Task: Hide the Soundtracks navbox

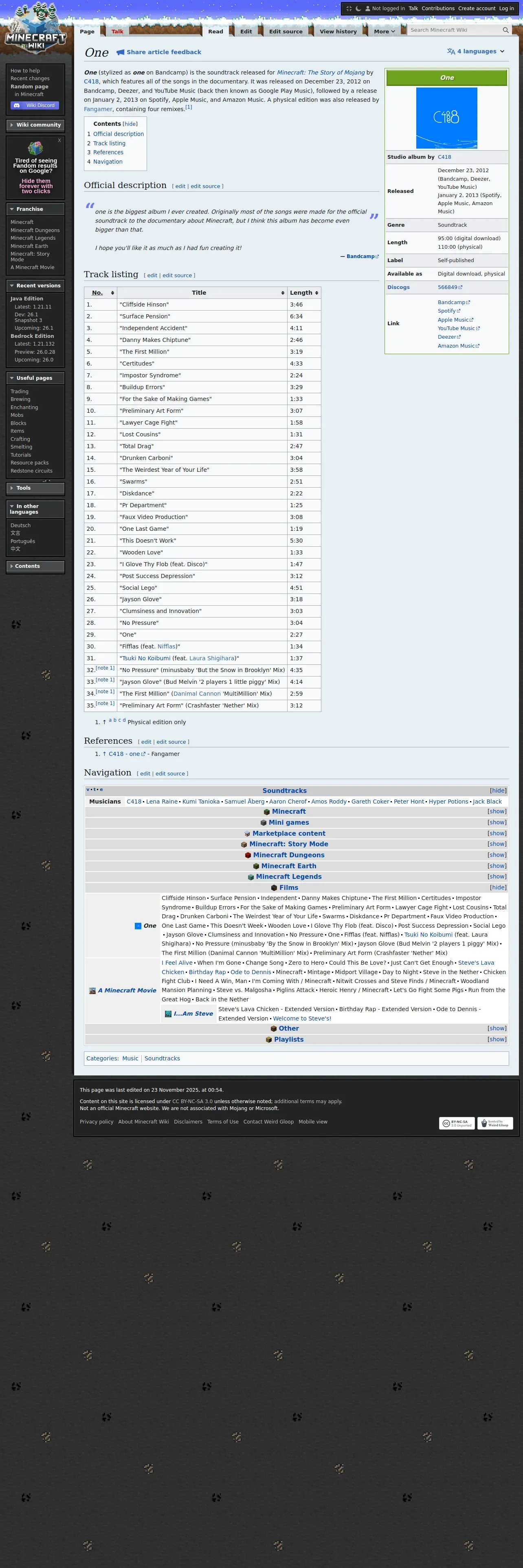Action: (x=498, y=791)
